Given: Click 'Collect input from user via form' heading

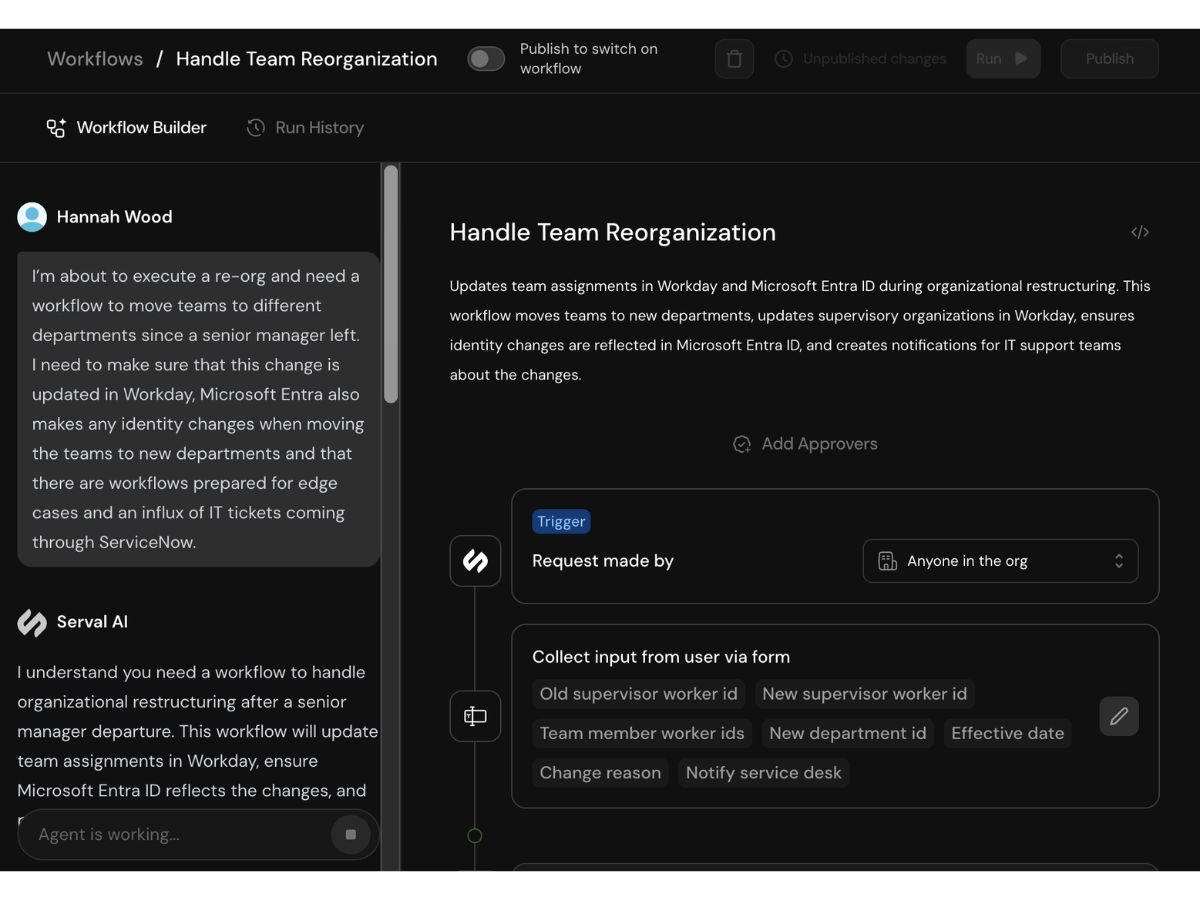Looking at the screenshot, I should 661,657.
